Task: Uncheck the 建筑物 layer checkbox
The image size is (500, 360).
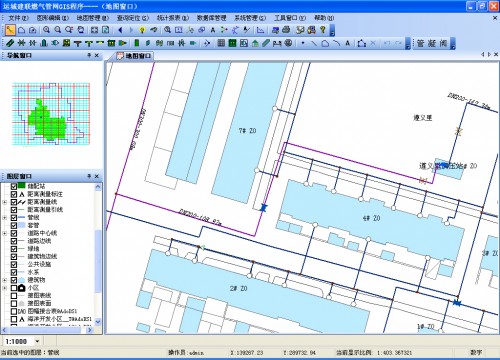Action: tap(14, 280)
